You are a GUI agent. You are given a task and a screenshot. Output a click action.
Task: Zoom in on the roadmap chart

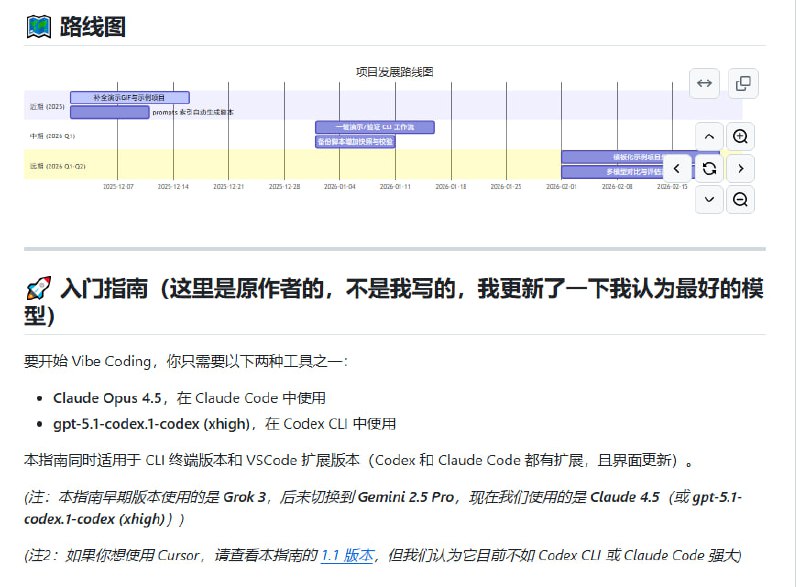(741, 136)
